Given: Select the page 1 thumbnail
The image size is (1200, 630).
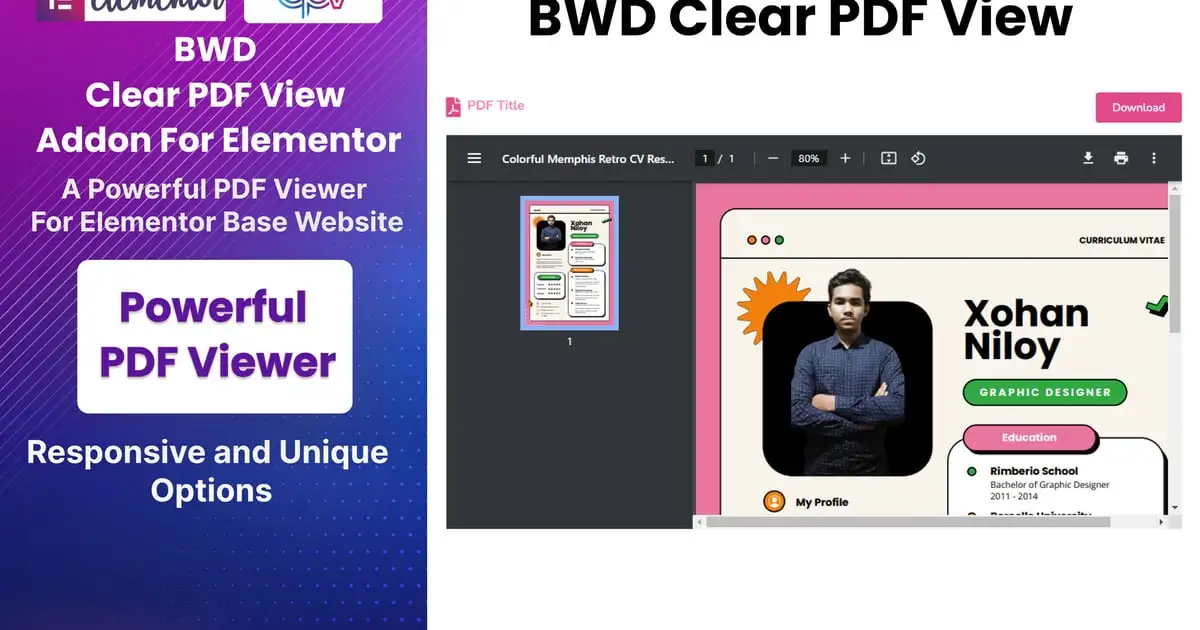Looking at the screenshot, I should tap(569, 263).
